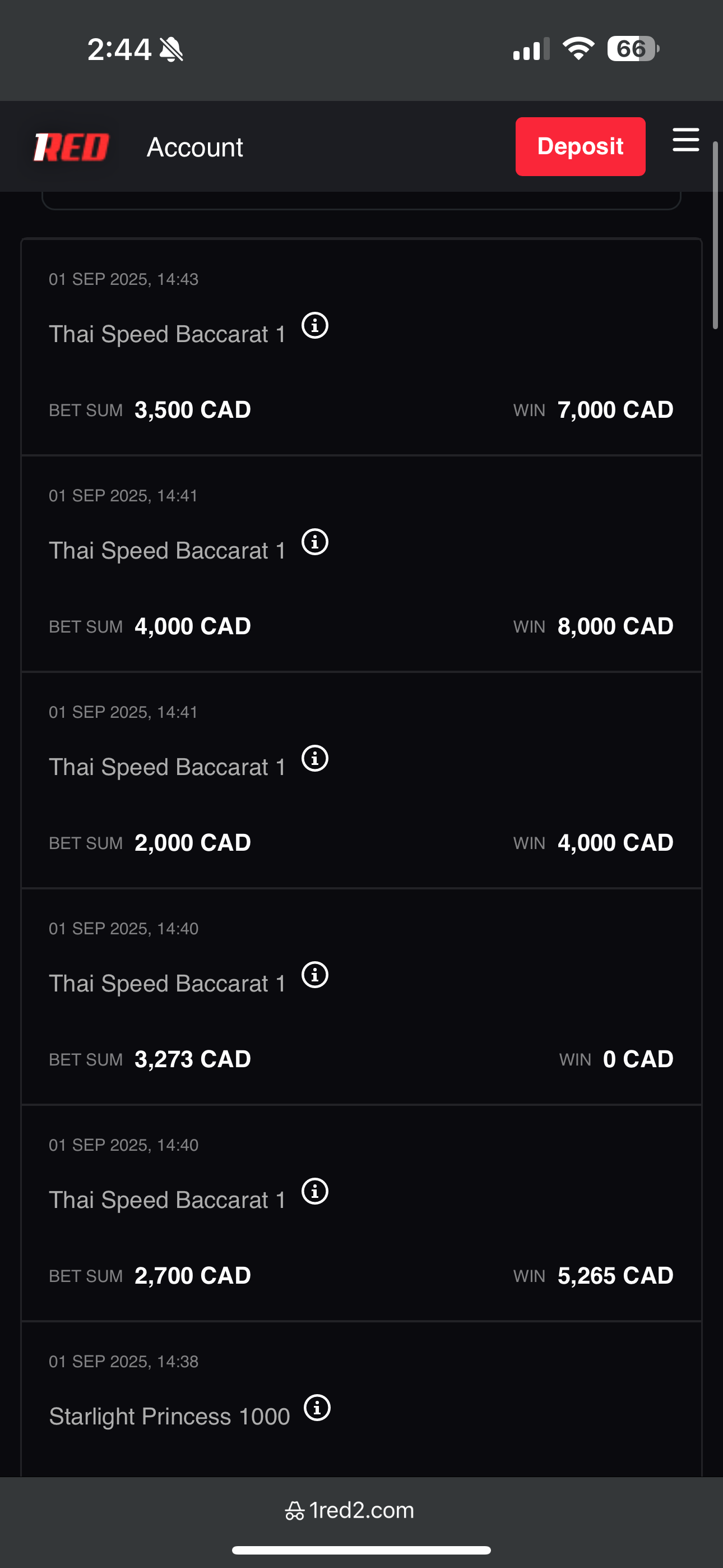Tap the 7,000 CAD win amount
This screenshot has width=723, height=1568.
click(615, 409)
